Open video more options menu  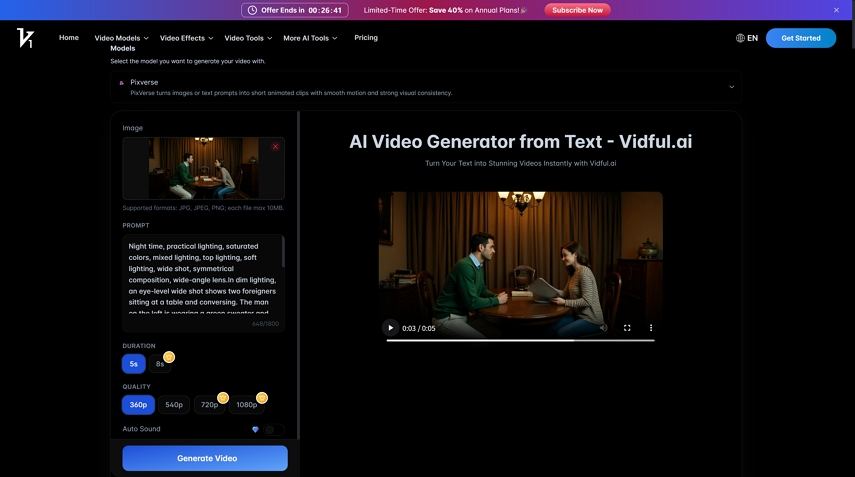[x=651, y=328]
